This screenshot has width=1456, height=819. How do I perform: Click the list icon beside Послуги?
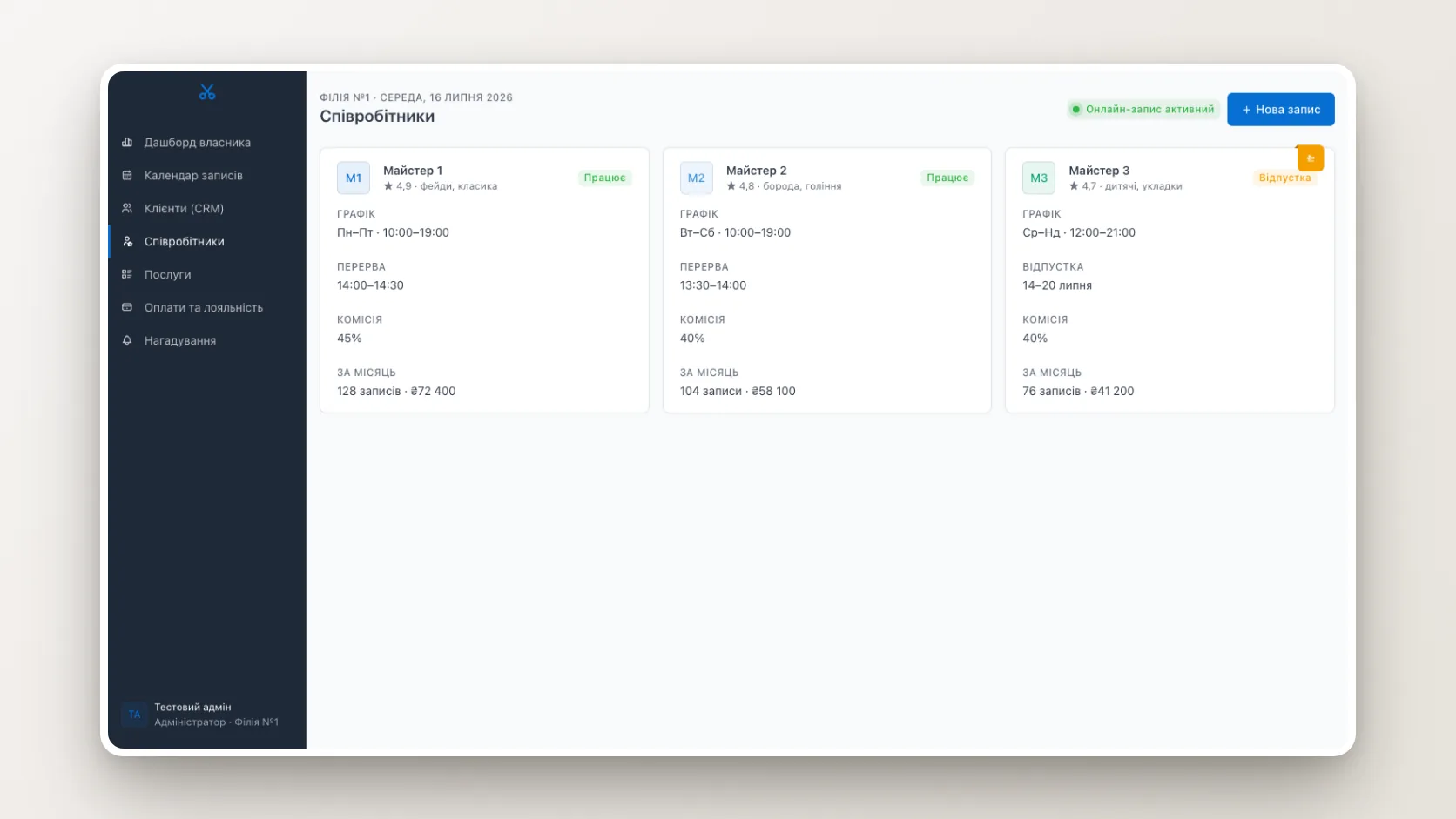127,274
